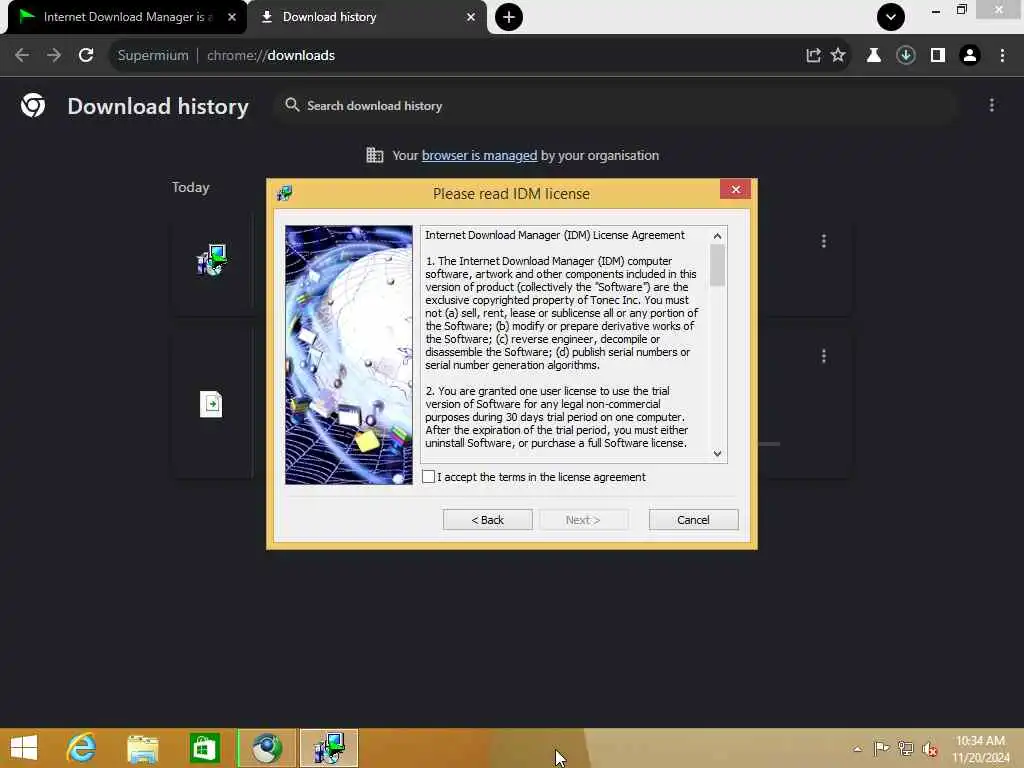Close the Internet Download Manager tab

(232, 17)
